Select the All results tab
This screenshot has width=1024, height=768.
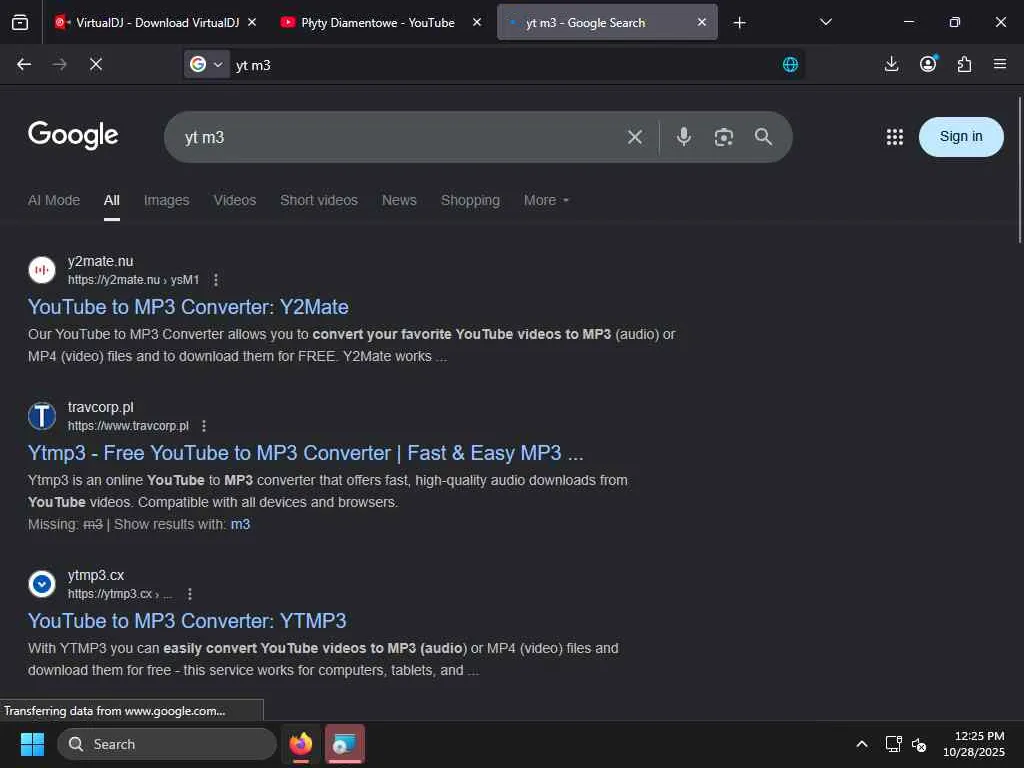tap(112, 200)
